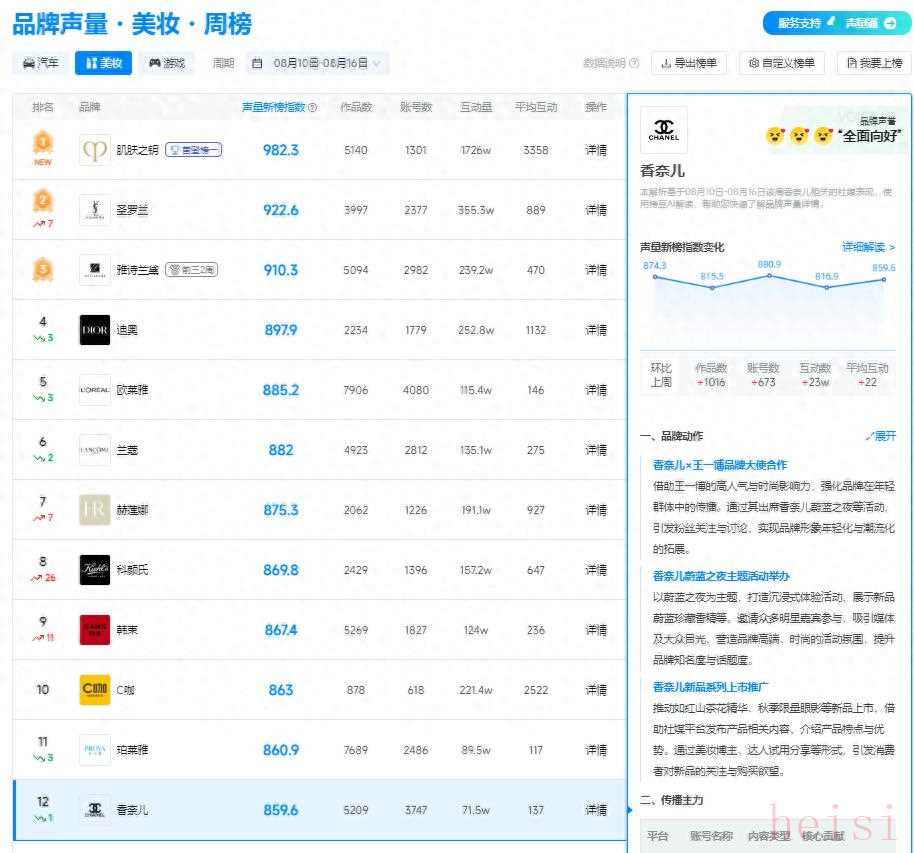The image size is (914, 853).
Task: Click the L'Oréal 欧莱雅 brand logo
Action: tap(95, 390)
